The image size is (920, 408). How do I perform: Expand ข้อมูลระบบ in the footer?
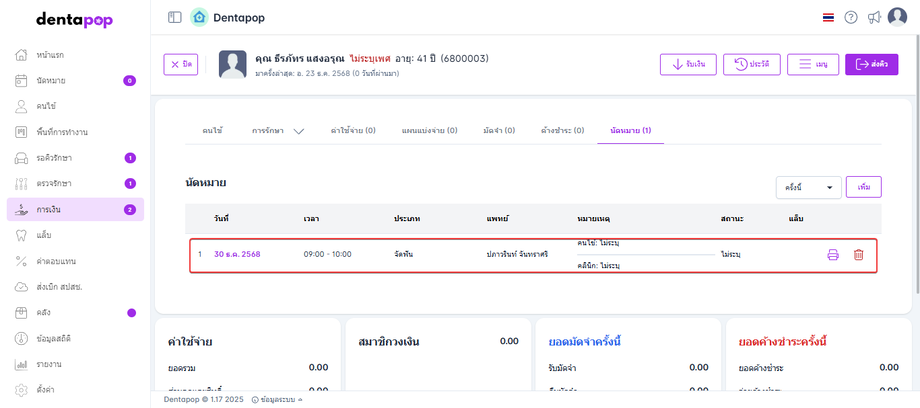(x=277, y=399)
